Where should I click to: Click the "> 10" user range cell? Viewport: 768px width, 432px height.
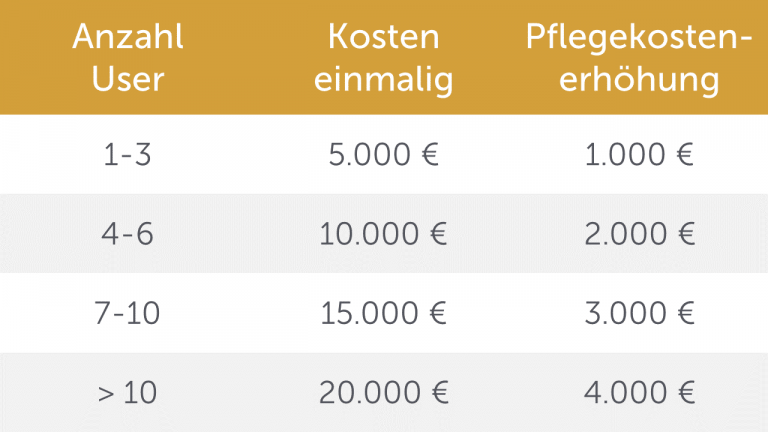pos(128,393)
